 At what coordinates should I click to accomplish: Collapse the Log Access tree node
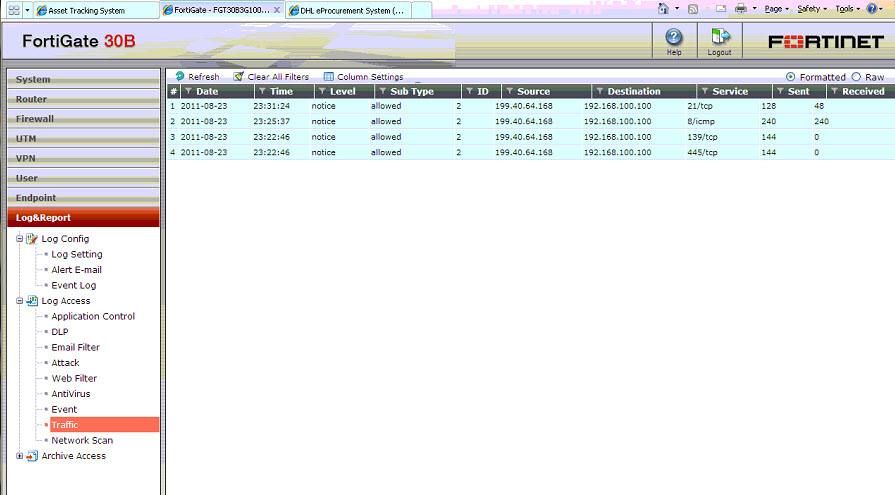pos(19,300)
